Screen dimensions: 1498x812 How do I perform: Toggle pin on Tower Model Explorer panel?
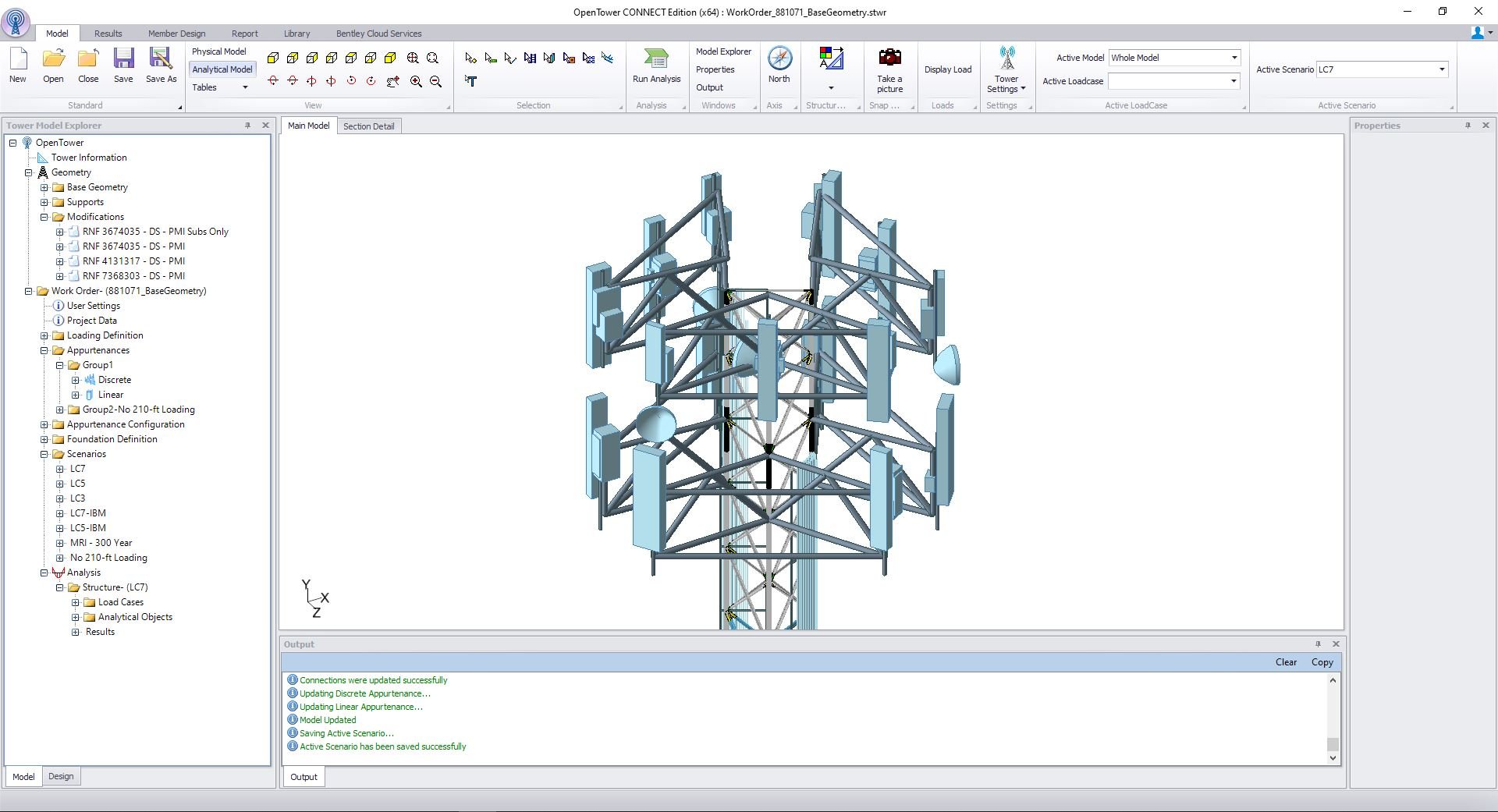pos(248,125)
